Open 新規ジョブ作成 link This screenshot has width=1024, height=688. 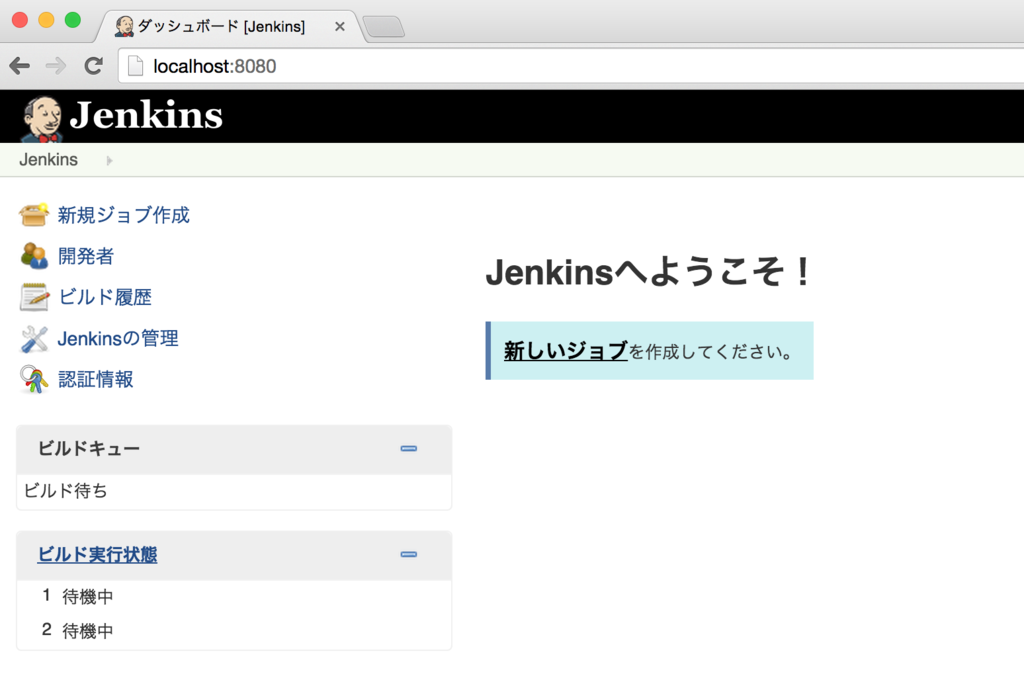pyautogui.click(x=123, y=215)
